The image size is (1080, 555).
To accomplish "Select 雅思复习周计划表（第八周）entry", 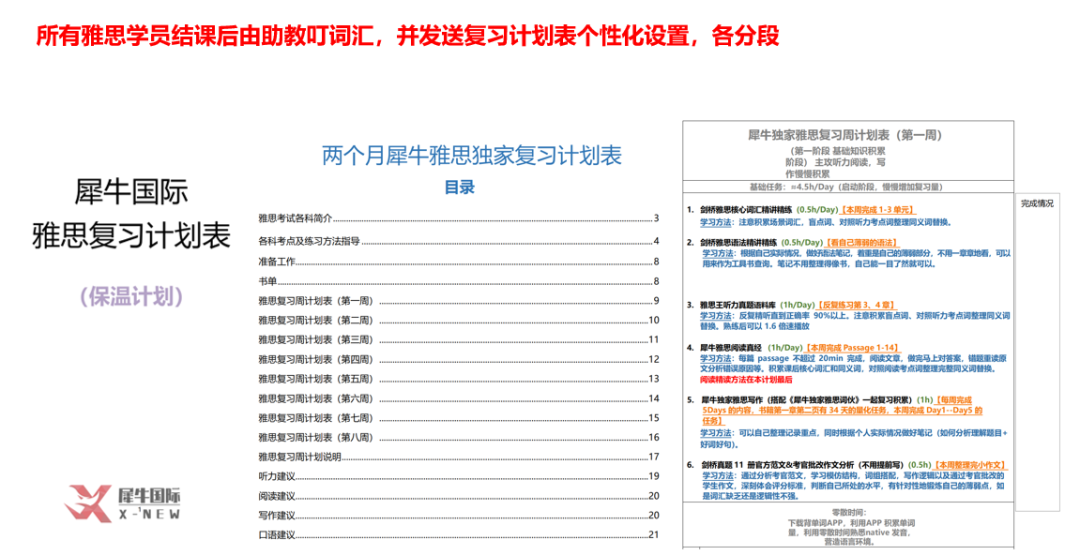I will click(x=315, y=437).
